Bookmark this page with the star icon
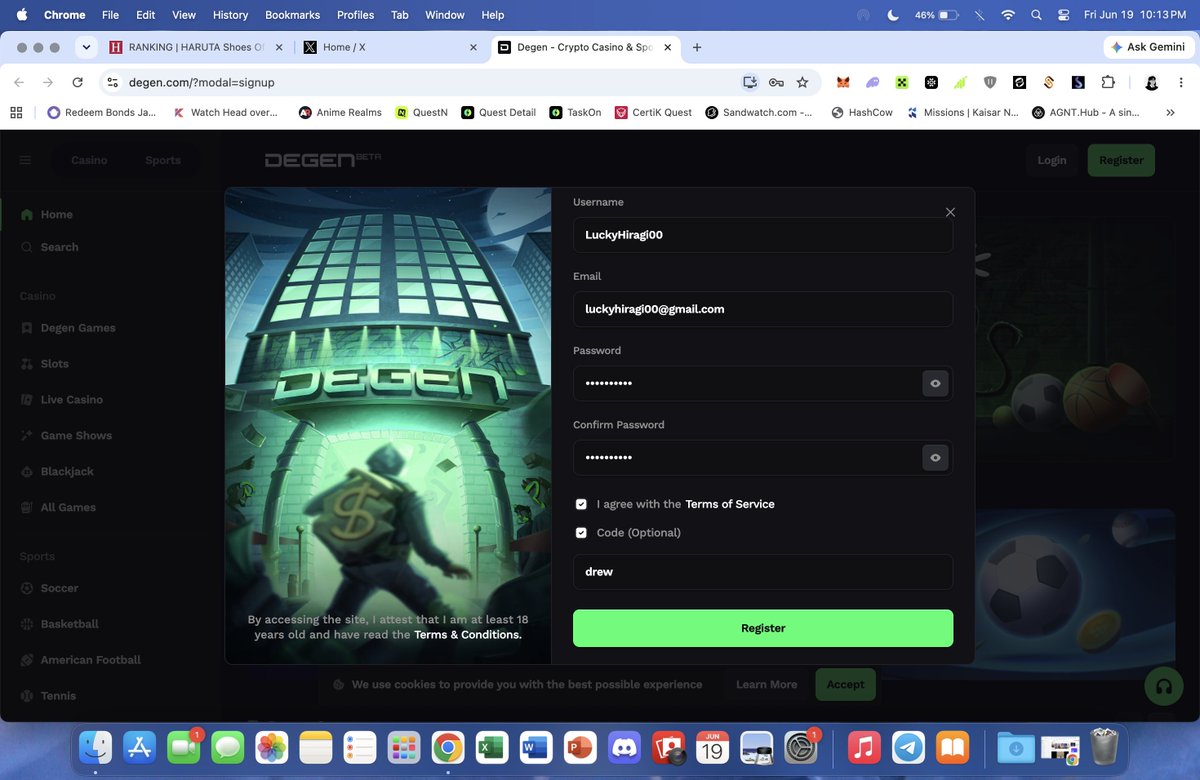 pyautogui.click(x=802, y=82)
